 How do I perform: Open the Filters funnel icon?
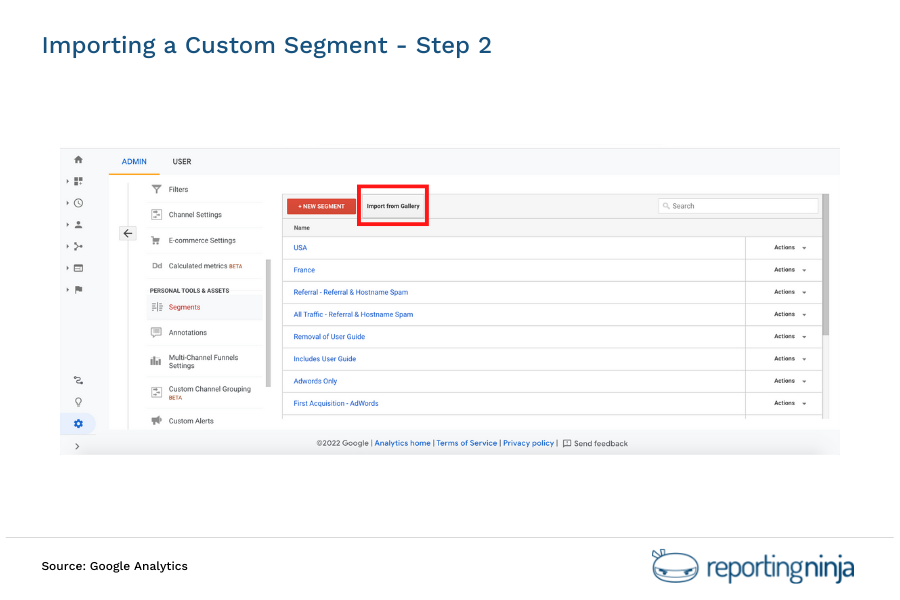click(156, 189)
